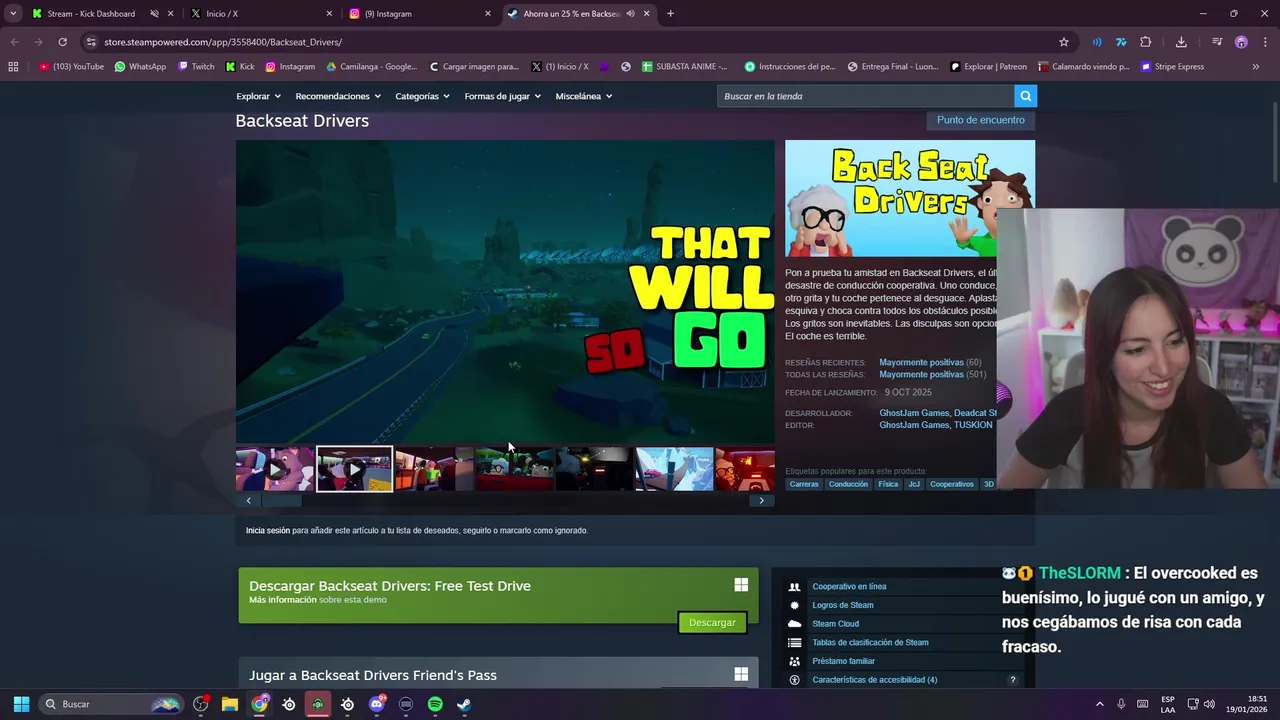Open the Logros de Steam feature

click(x=843, y=605)
